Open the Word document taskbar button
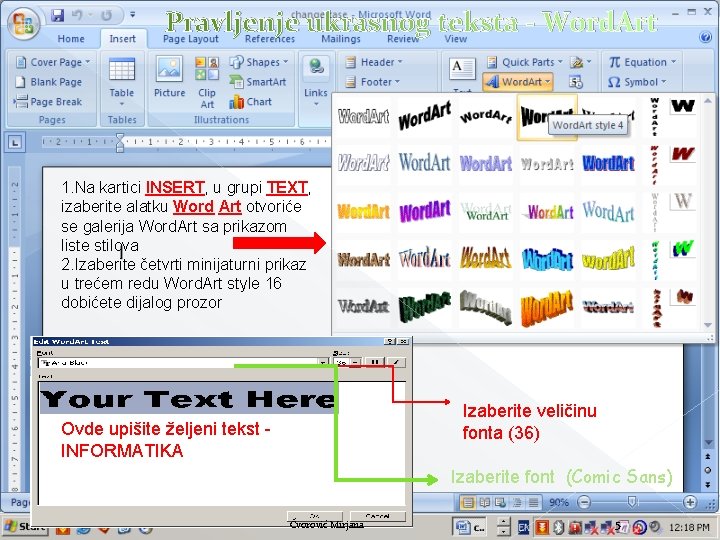 [469, 527]
